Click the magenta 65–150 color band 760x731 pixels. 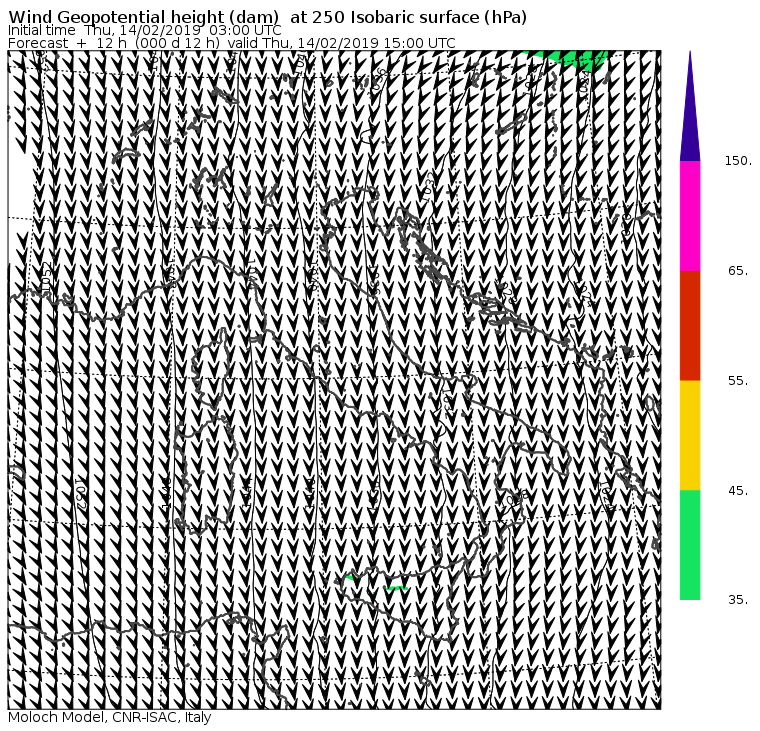(690, 216)
